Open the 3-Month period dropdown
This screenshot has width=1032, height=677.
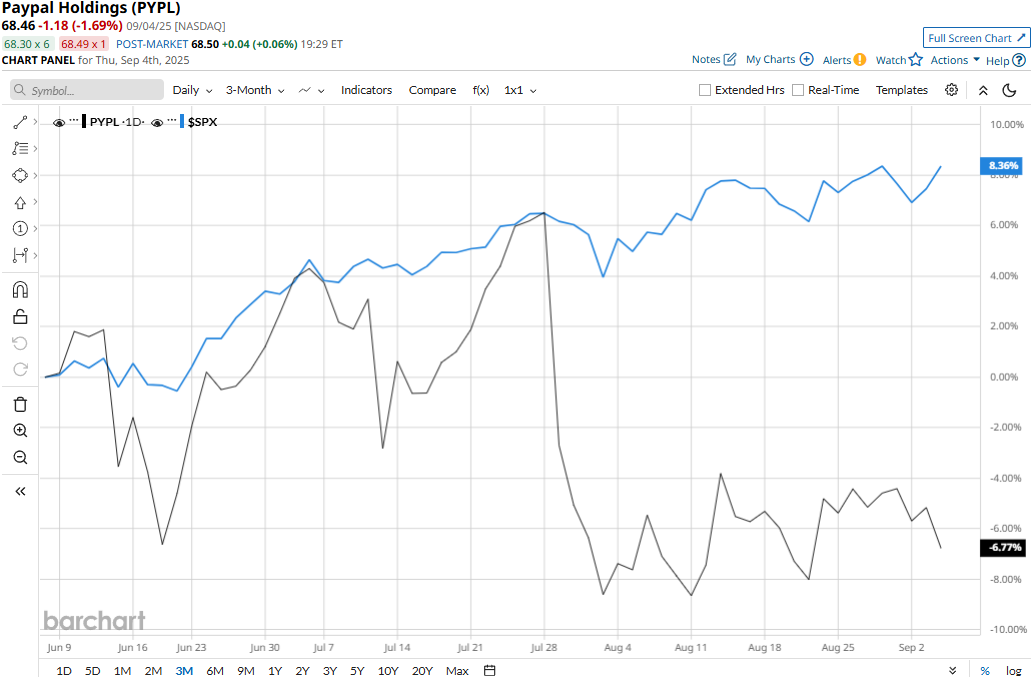point(255,90)
